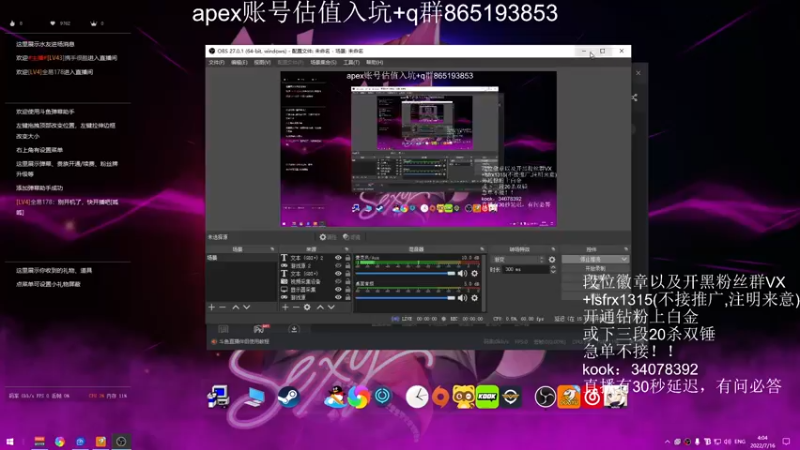This screenshot has height=450, width=800.
Task: Click the 300 ms duration field
Action: click(x=526, y=269)
